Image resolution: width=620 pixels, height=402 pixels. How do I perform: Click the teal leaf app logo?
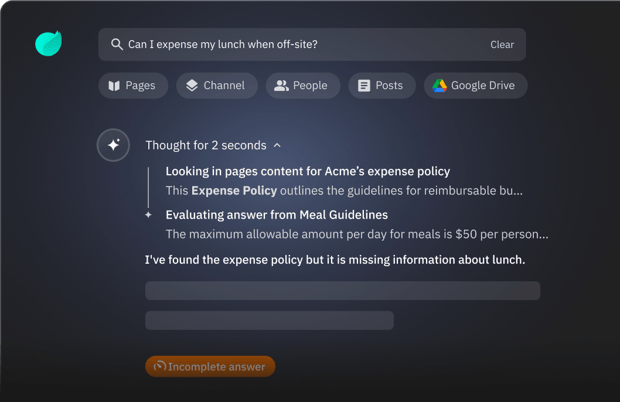click(x=48, y=44)
